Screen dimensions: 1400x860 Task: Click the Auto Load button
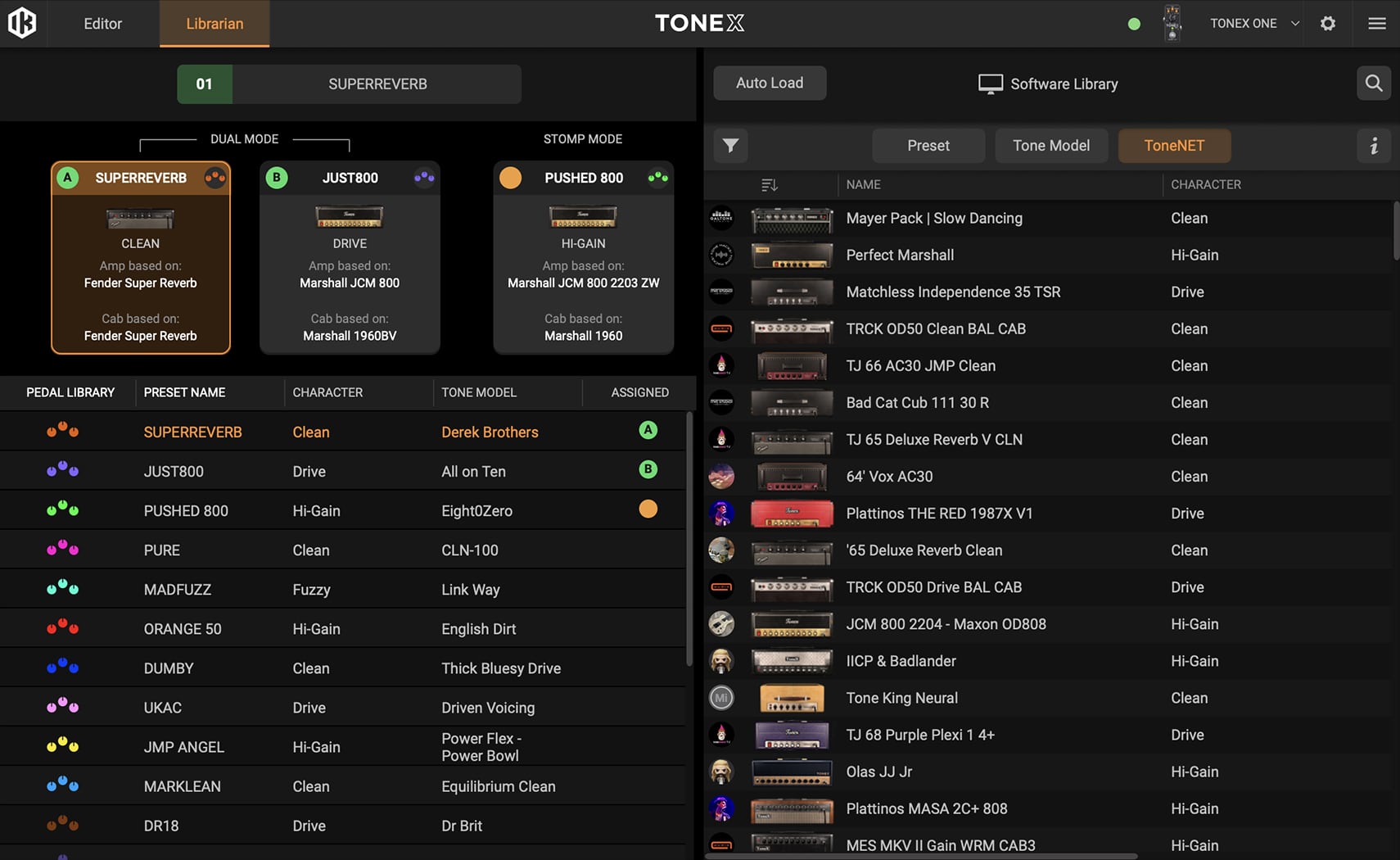click(769, 84)
